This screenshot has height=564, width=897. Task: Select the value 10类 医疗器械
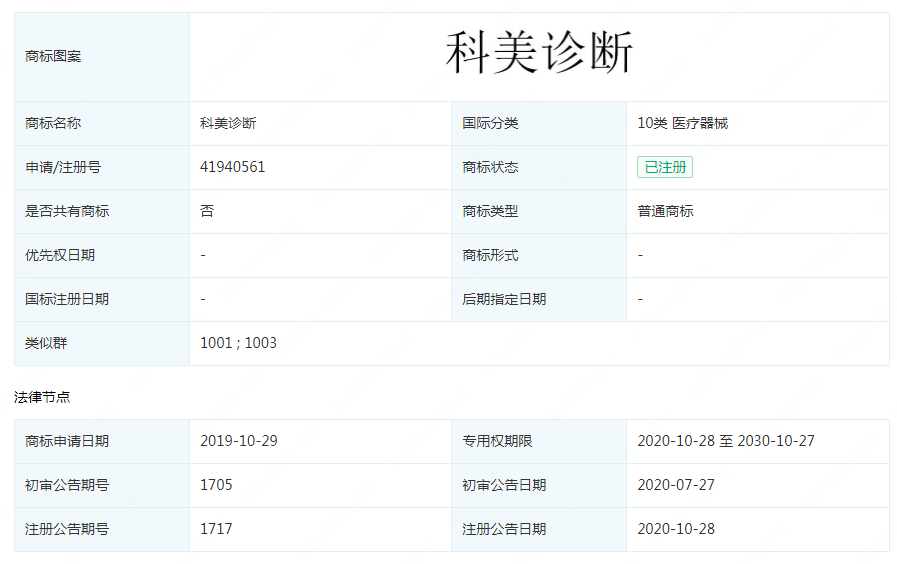click(x=682, y=123)
